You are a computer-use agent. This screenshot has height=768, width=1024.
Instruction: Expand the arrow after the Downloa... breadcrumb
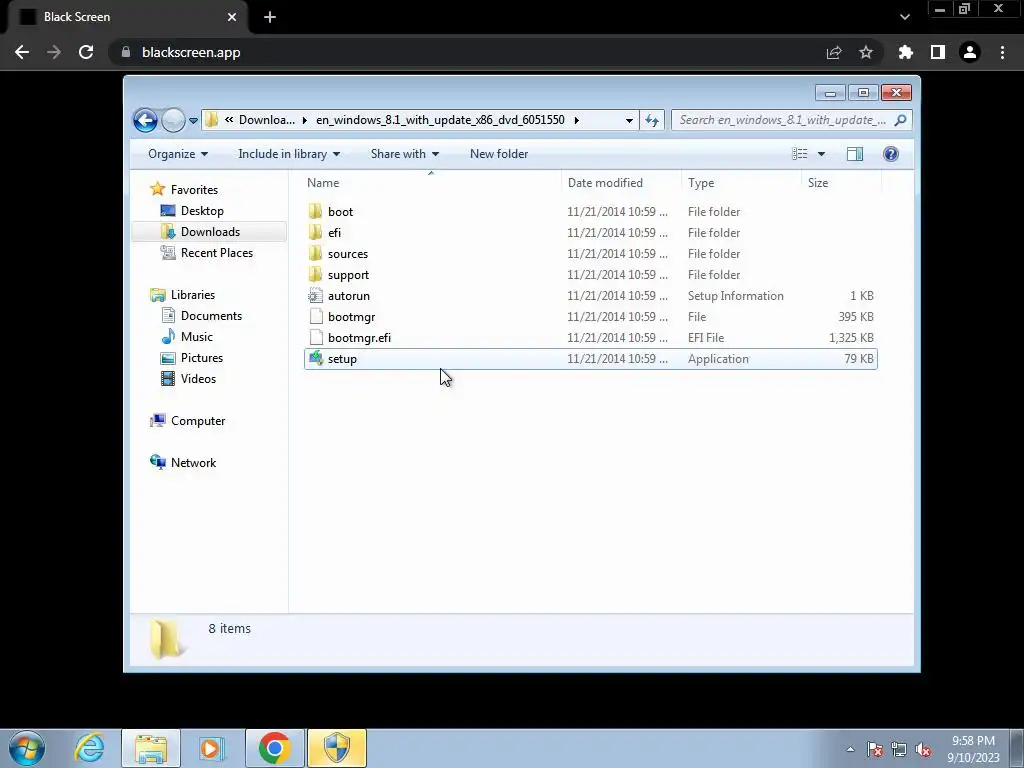(304, 120)
